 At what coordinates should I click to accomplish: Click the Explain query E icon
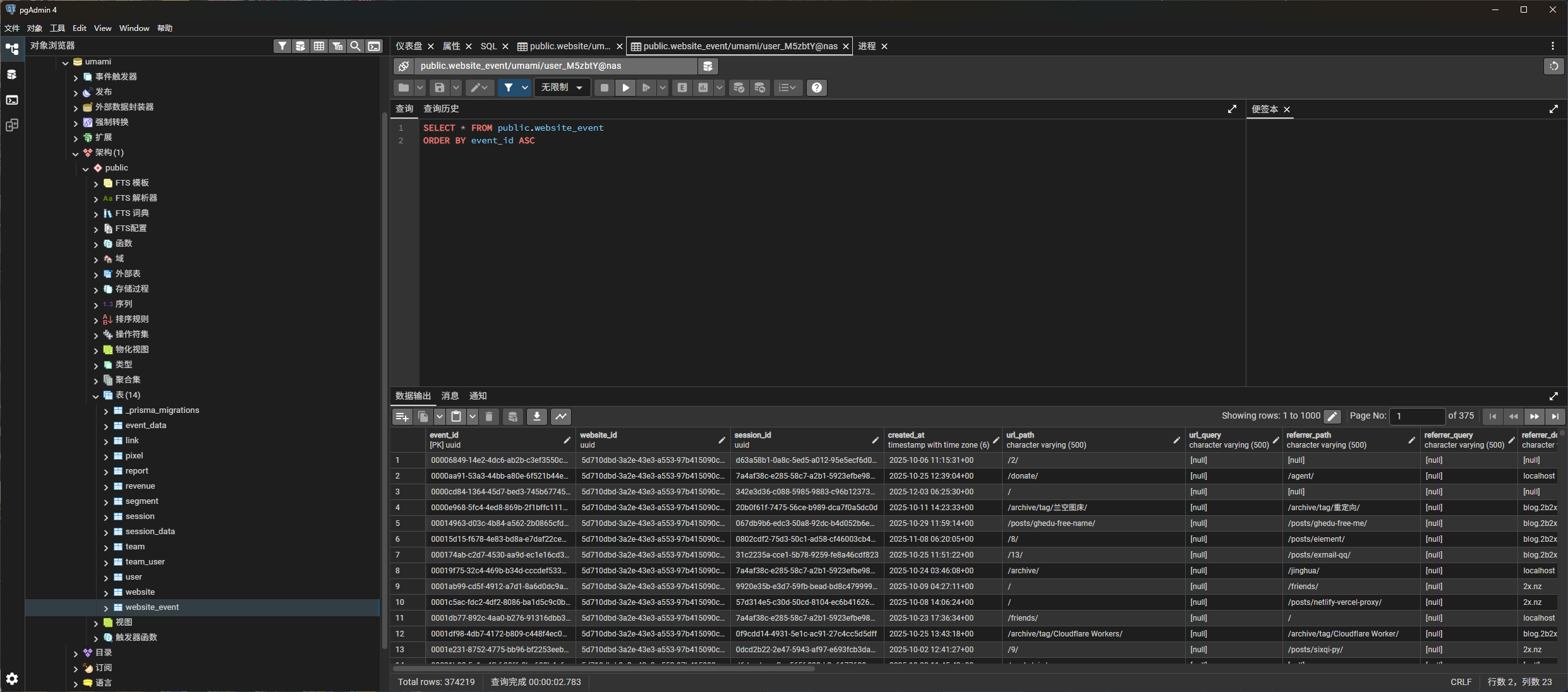pyautogui.click(x=682, y=88)
